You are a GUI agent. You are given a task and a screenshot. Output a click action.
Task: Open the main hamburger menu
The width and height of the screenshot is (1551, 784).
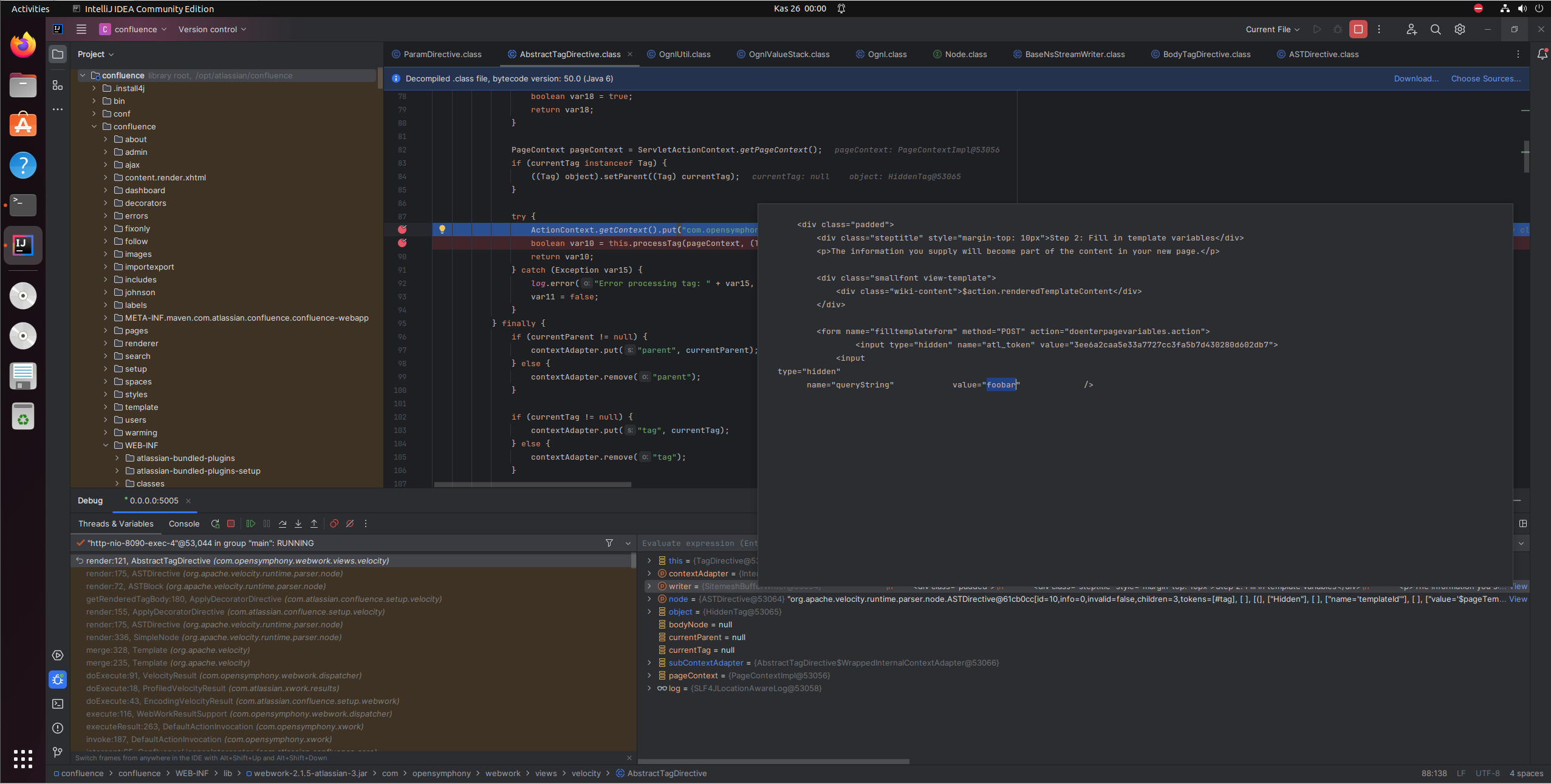[81, 29]
